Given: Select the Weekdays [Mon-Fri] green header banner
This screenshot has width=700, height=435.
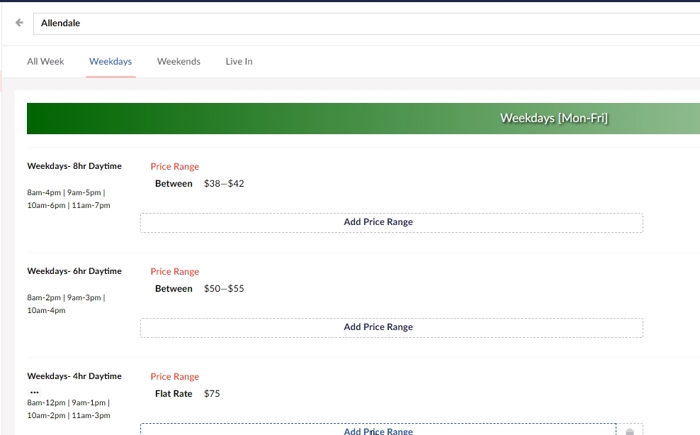Looking at the screenshot, I should 363,118.
